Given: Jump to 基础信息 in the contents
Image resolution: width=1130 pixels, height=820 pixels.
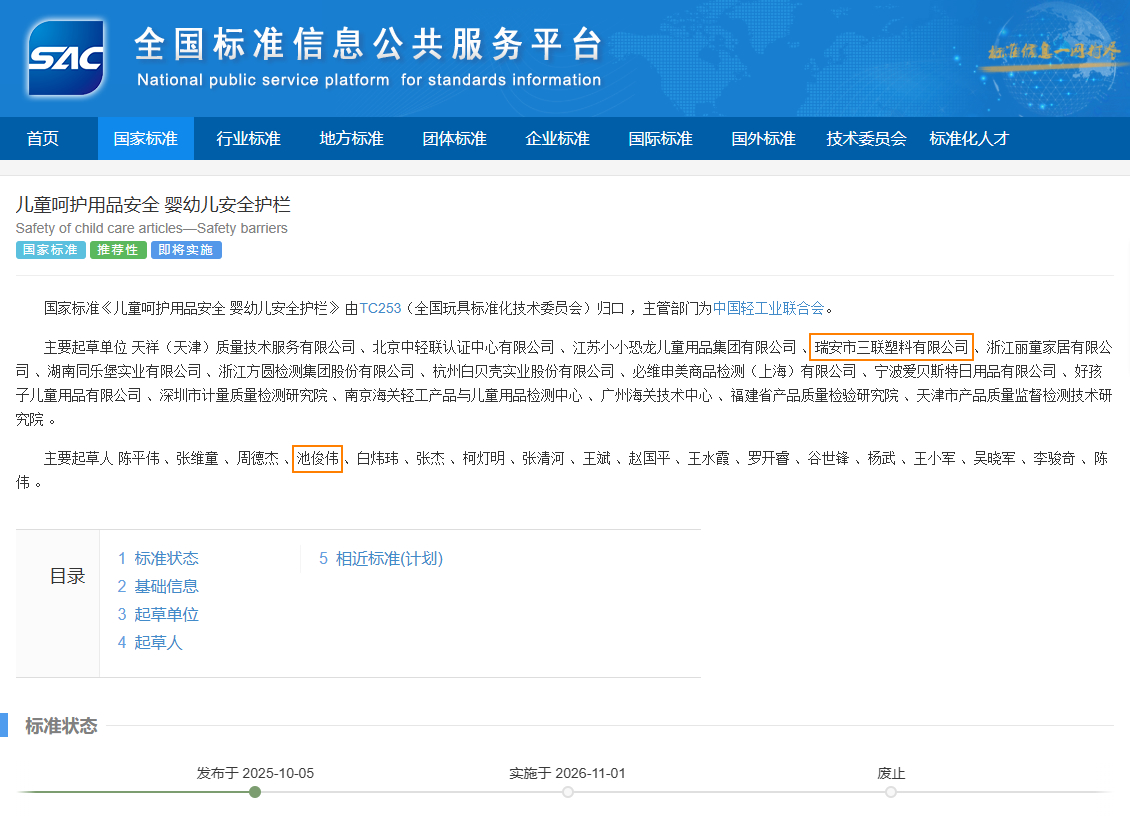Looking at the screenshot, I should [158, 587].
